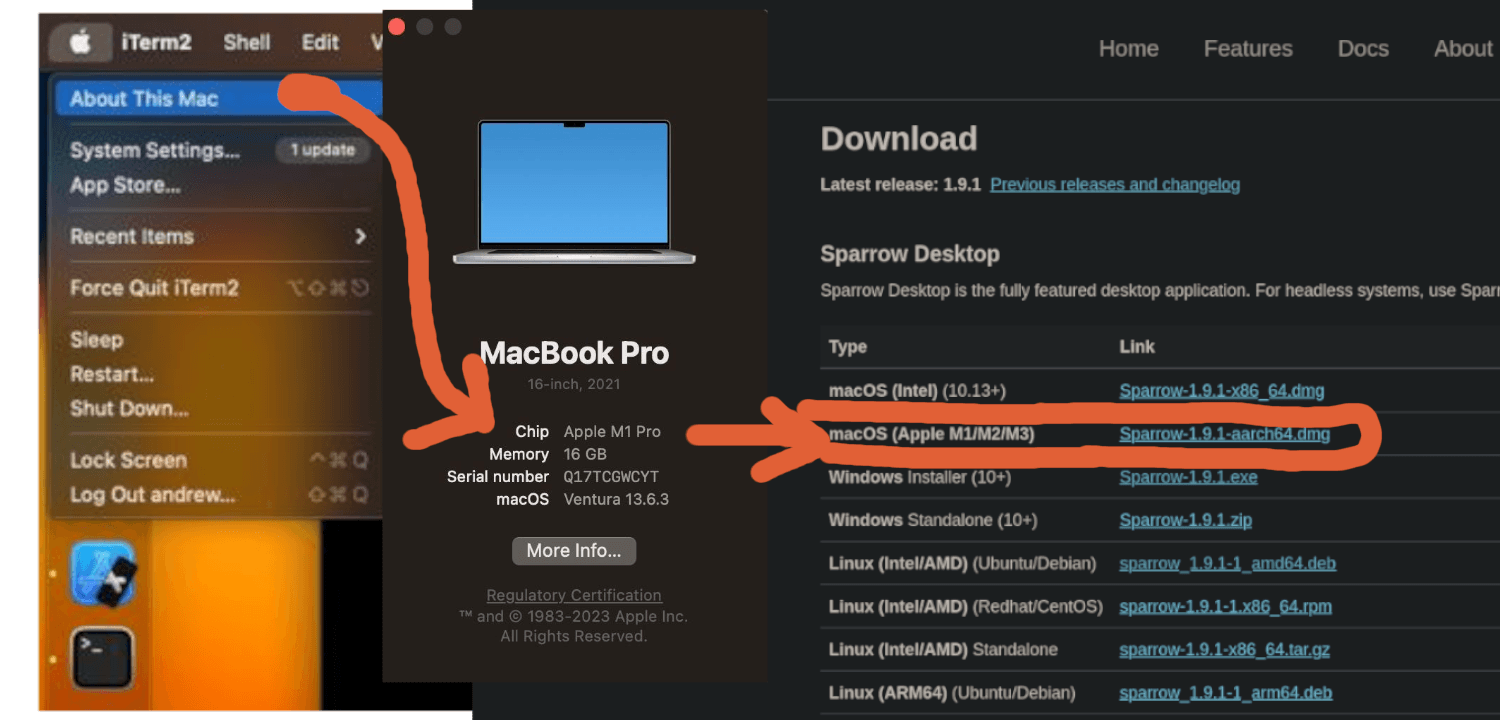The width and height of the screenshot is (1500, 720).
Task: Open the Edit menu in menu bar
Action: point(320,43)
